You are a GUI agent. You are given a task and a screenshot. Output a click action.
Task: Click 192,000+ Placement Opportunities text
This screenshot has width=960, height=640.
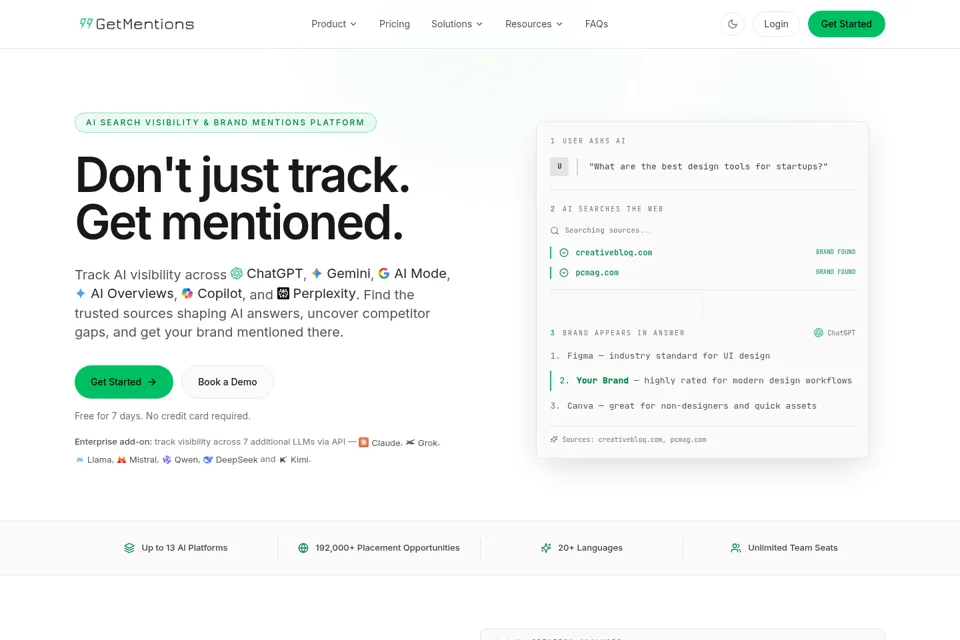tap(388, 548)
